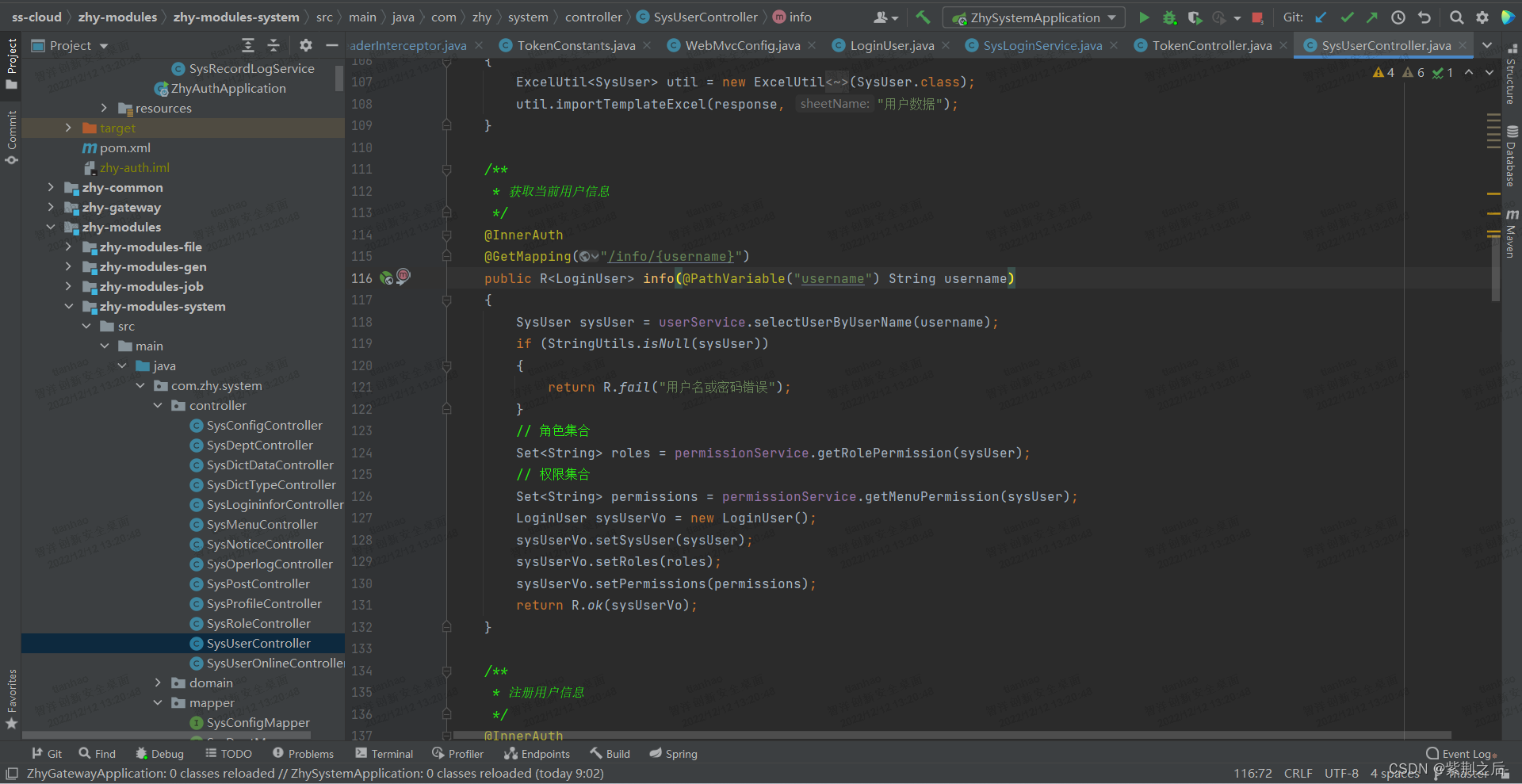Switch to the TokenController.java tab
The width and height of the screenshot is (1522, 784).
click(1211, 46)
